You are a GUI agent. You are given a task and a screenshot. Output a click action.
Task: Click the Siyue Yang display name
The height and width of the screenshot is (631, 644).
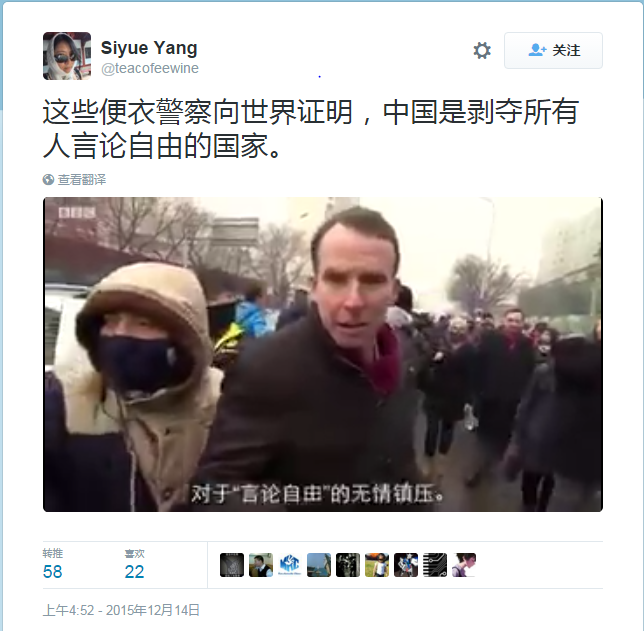pos(149,48)
